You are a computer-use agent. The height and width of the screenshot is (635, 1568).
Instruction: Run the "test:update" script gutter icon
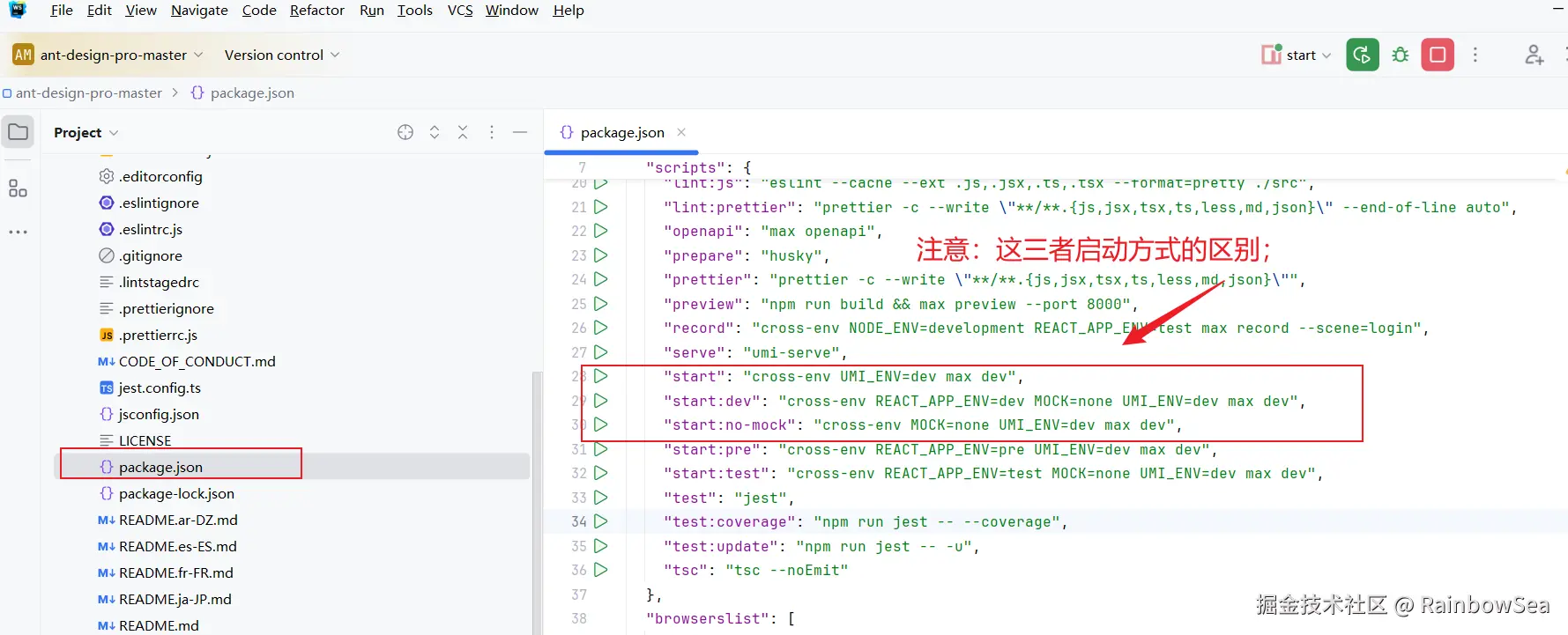coord(601,546)
